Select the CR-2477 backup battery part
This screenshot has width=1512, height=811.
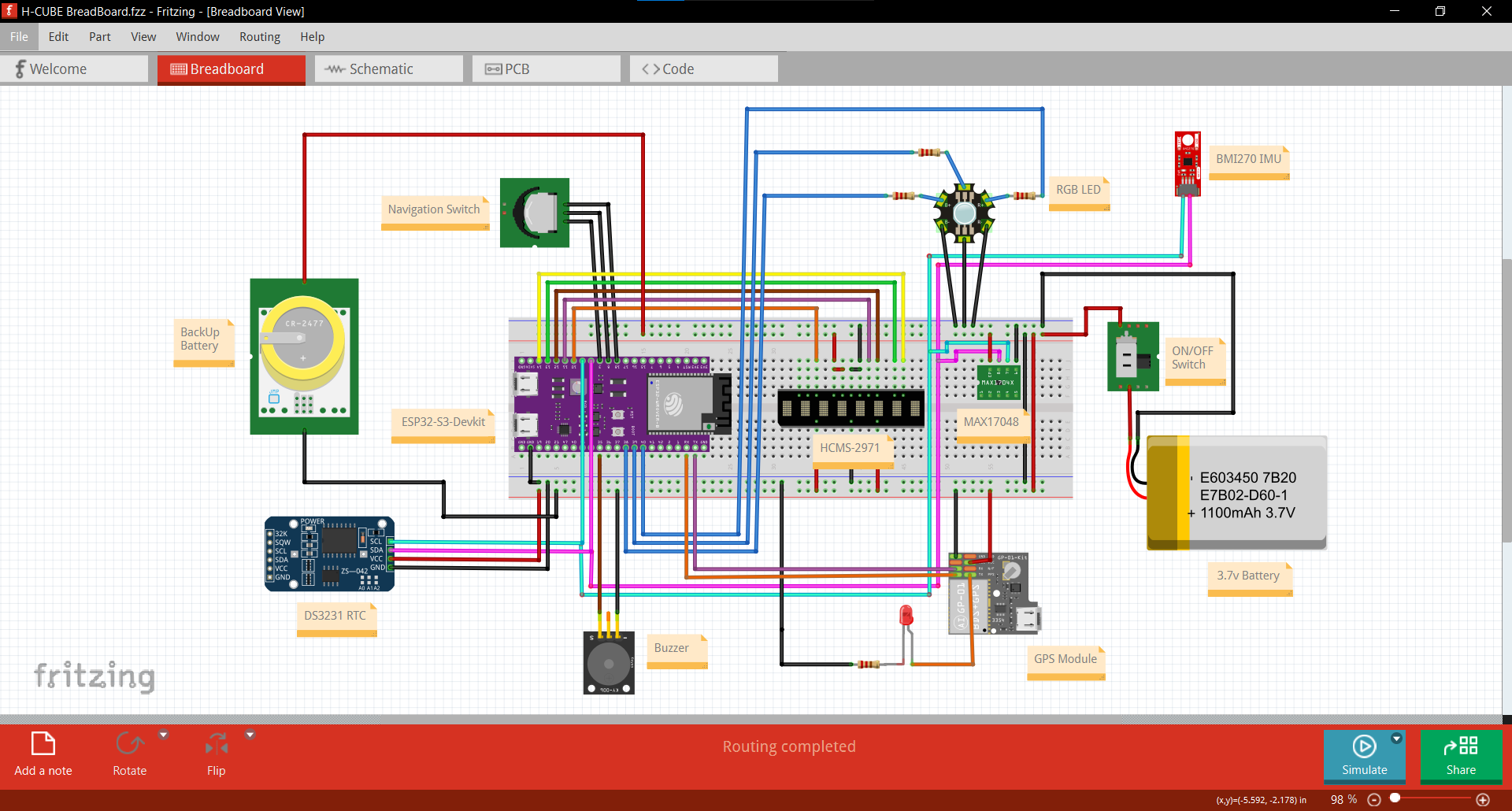coord(304,357)
